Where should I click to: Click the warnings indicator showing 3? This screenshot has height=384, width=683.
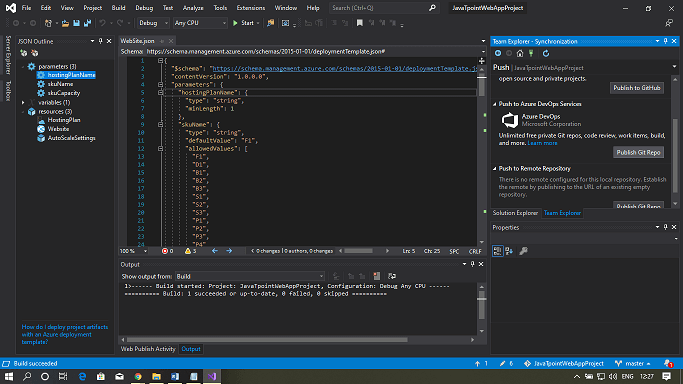[x=190, y=251]
